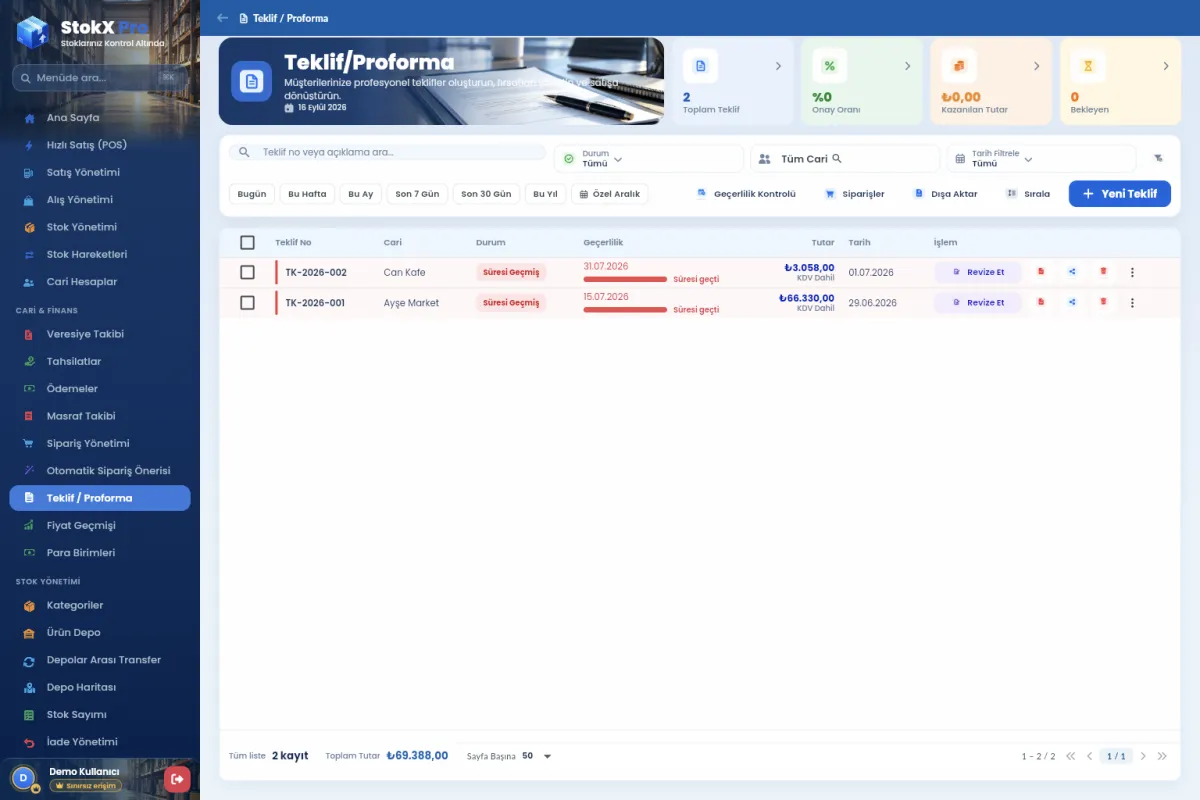Open the PDF icon for TK-2026-001
Image resolution: width=1200 pixels, height=800 pixels.
[1041, 302]
